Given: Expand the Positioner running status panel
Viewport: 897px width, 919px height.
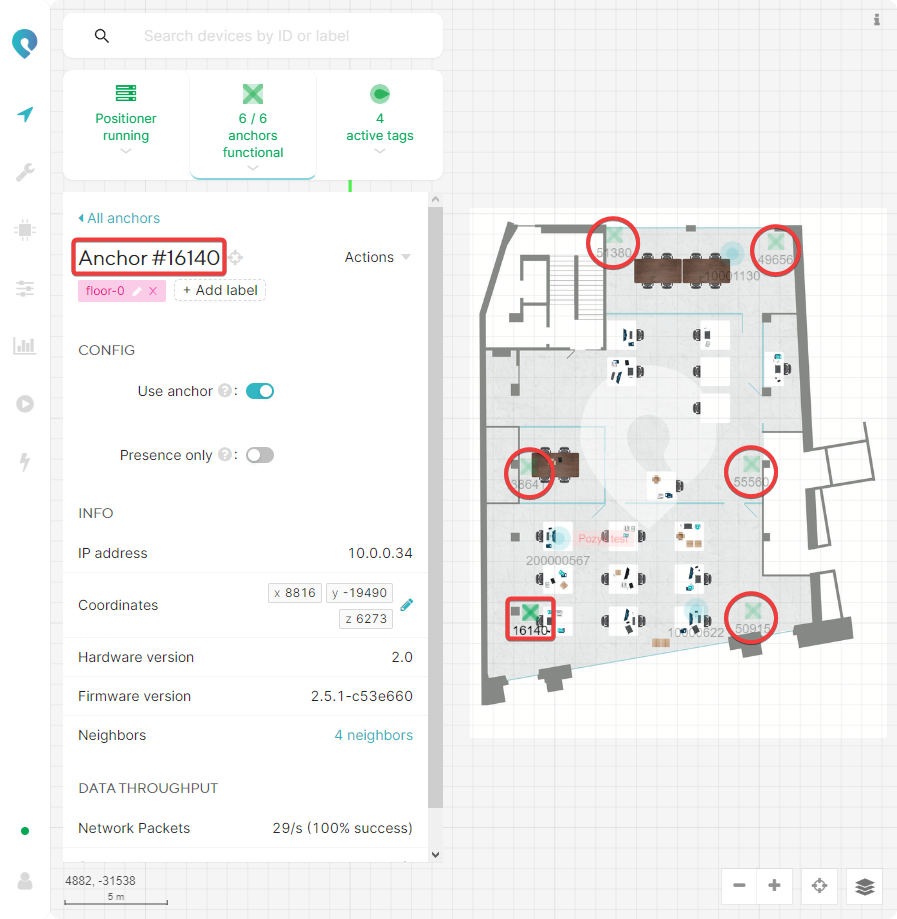Looking at the screenshot, I should click(x=126, y=125).
